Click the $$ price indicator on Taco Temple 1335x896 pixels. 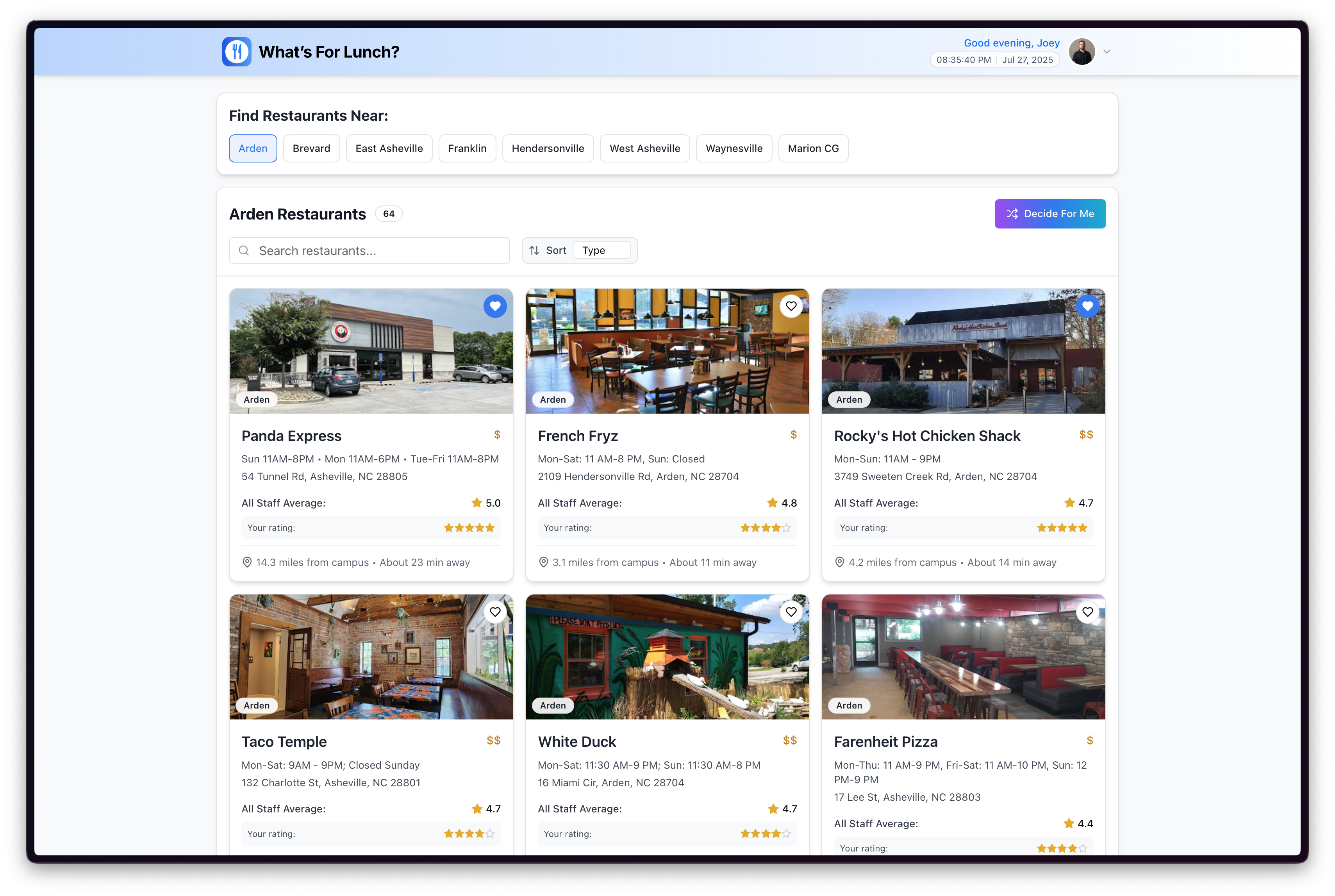point(494,741)
